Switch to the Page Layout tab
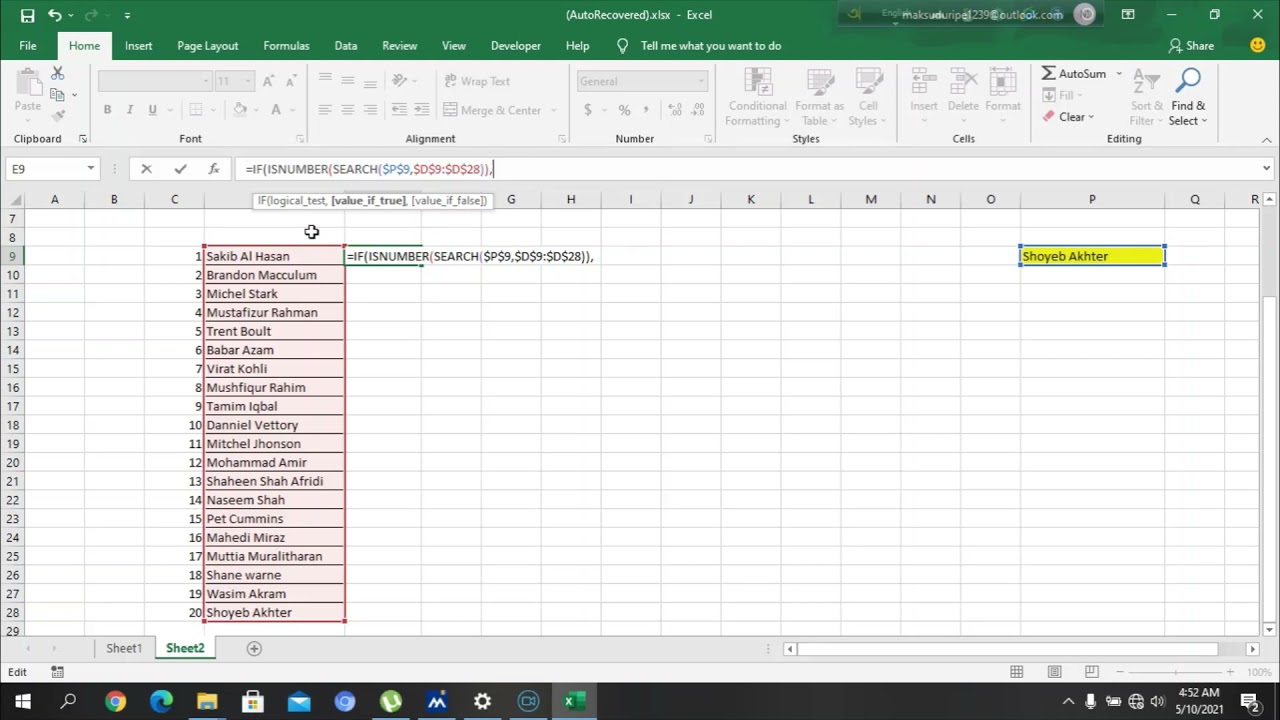 (x=207, y=46)
